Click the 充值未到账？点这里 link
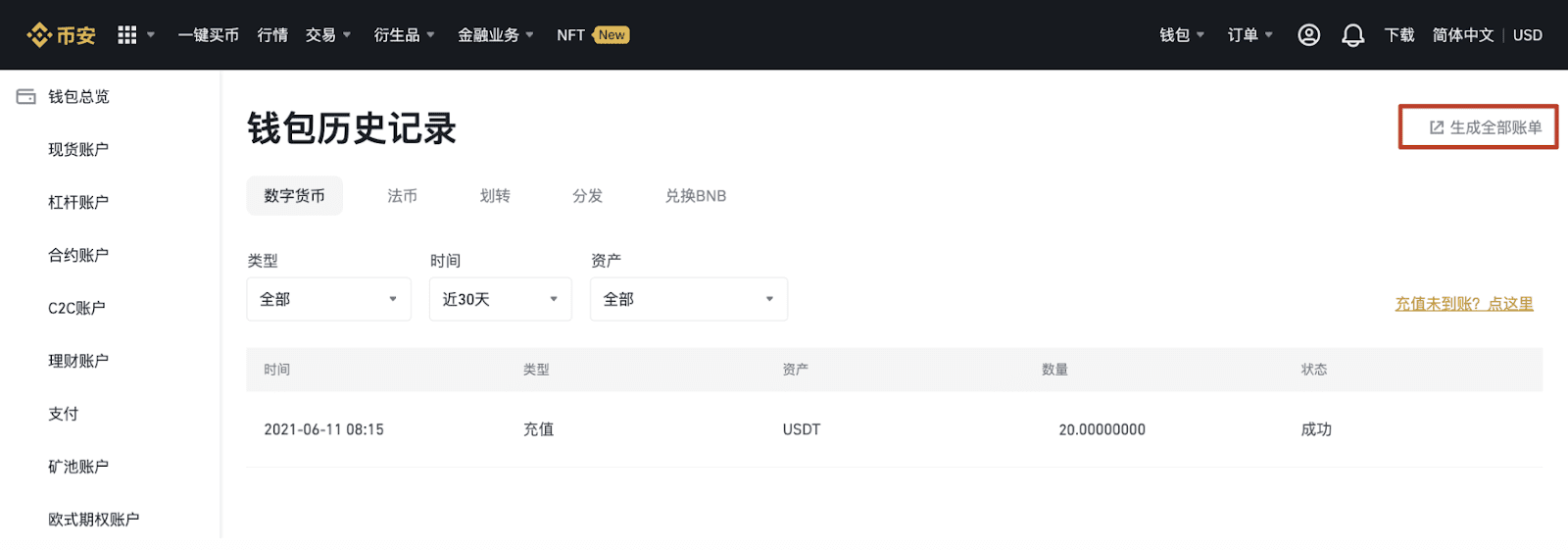The height and width of the screenshot is (550, 1568). tap(1464, 304)
